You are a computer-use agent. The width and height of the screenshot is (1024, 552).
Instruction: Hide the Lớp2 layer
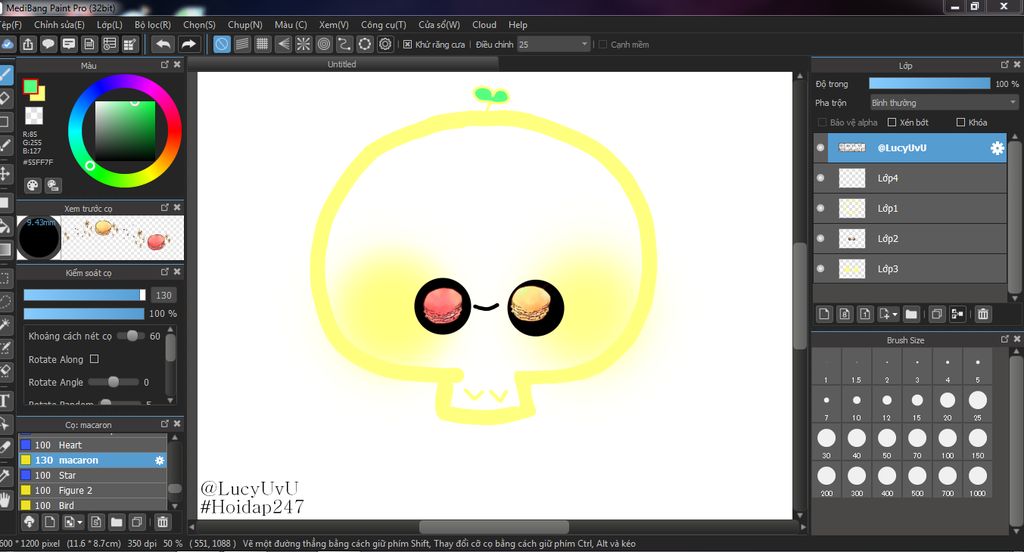(820, 238)
